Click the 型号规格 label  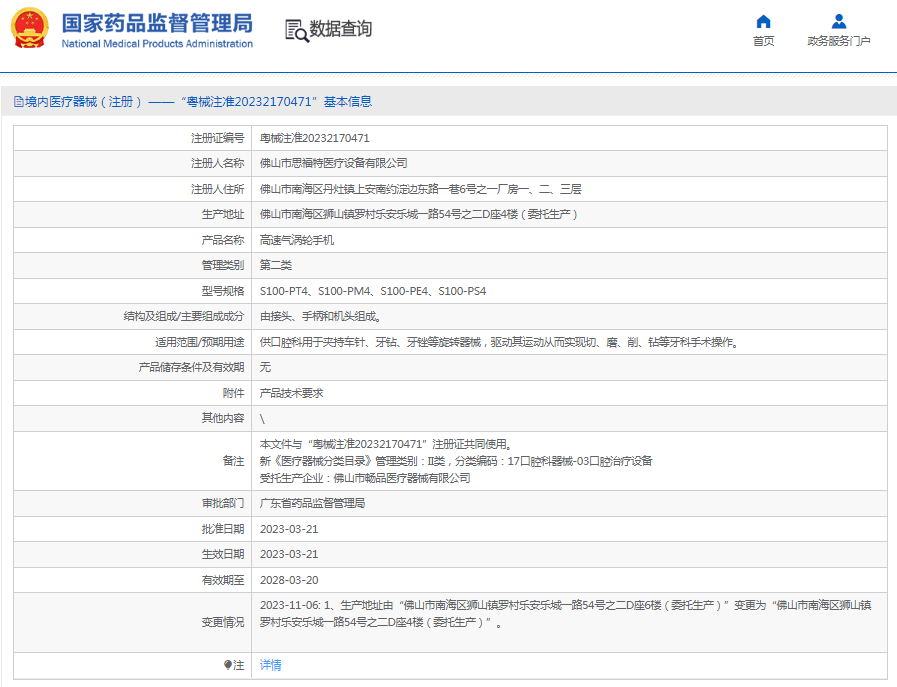tap(223, 291)
